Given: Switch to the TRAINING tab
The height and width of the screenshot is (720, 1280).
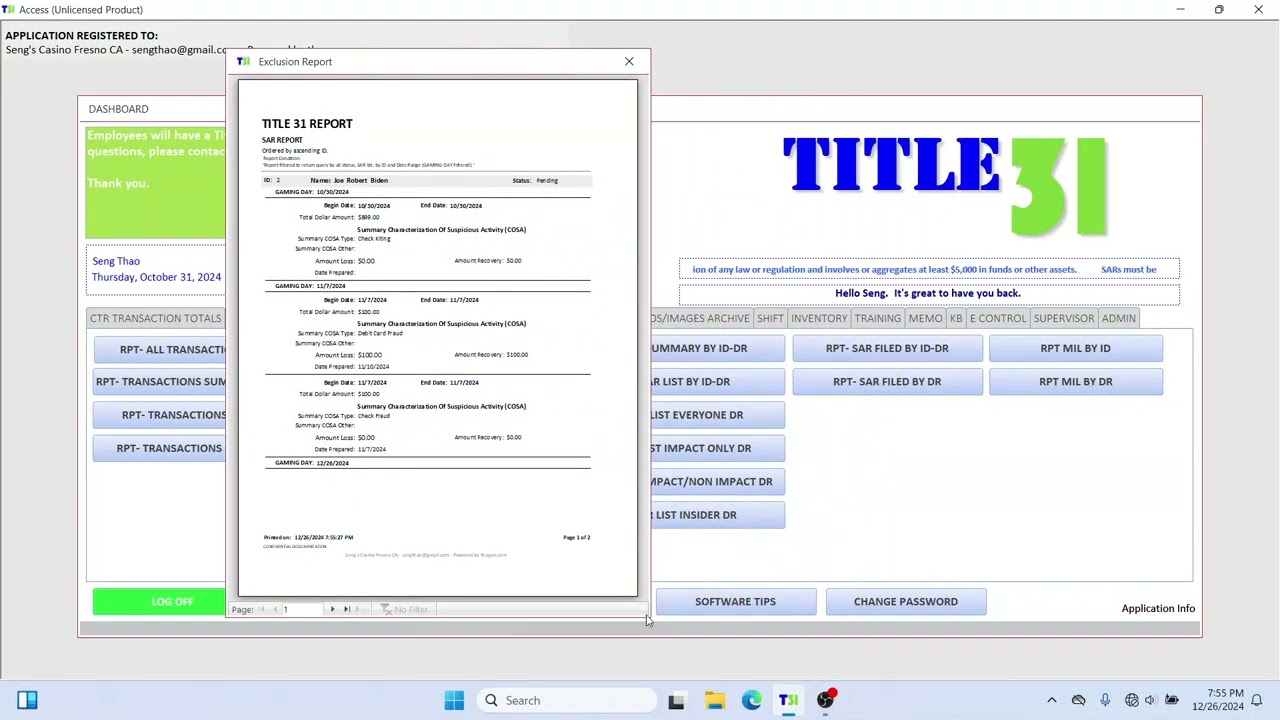Looking at the screenshot, I should point(877,318).
